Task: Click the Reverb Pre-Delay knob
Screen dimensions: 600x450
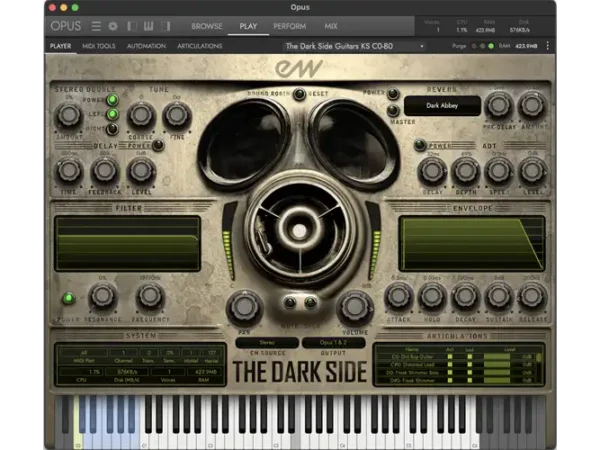Action: point(499,105)
